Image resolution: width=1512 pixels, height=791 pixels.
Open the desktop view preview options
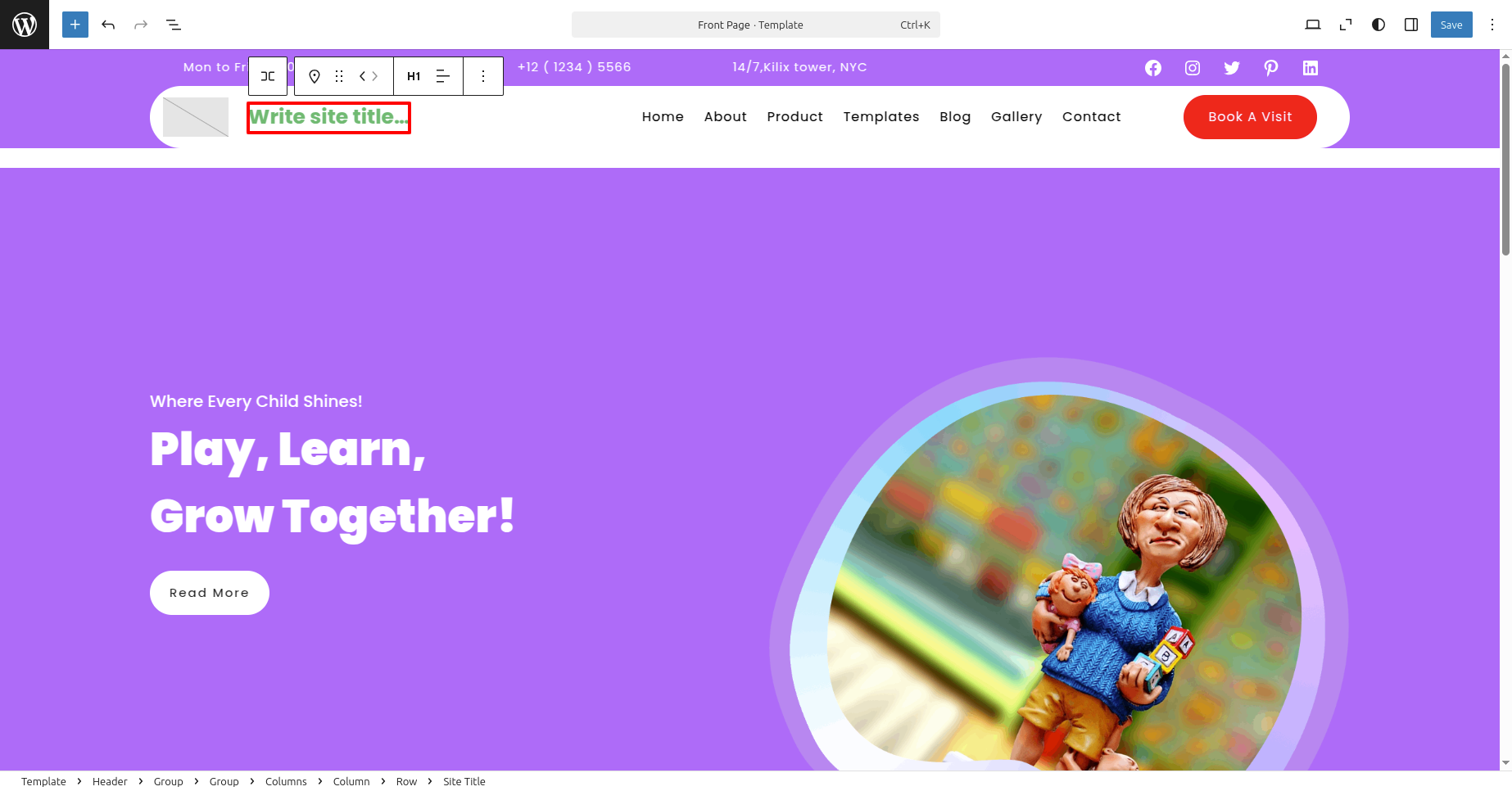[1313, 25]
